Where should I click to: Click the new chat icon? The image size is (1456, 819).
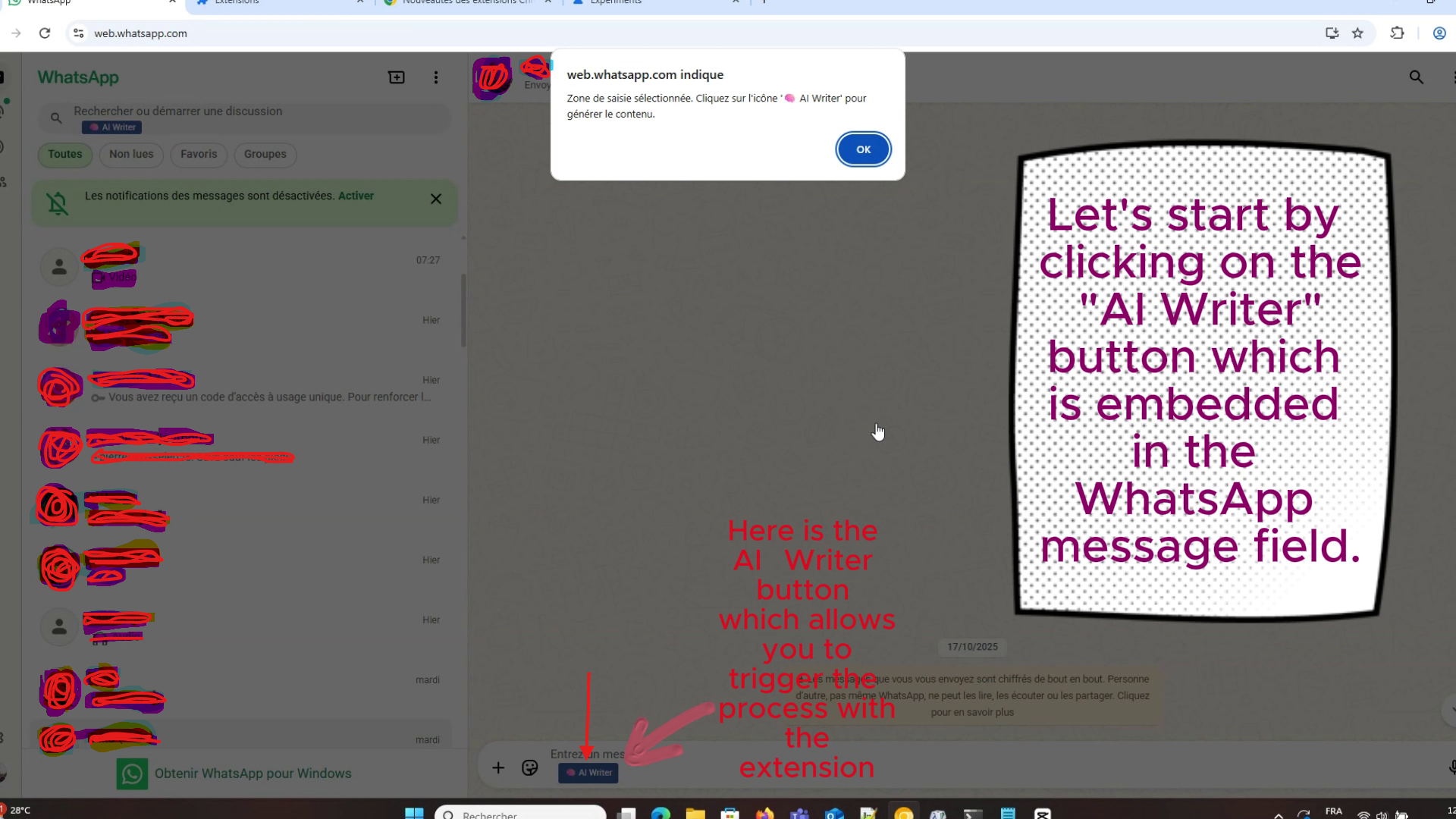[x=396, y=77]
